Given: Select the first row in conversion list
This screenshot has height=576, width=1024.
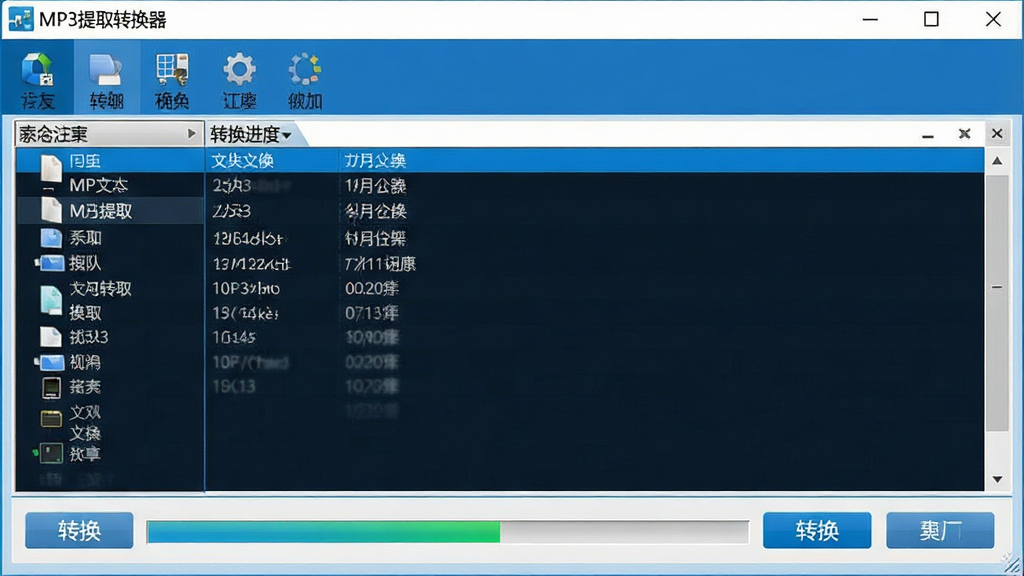Looking at the screenshot, I should pyautogui.click(x=594, y=186).
